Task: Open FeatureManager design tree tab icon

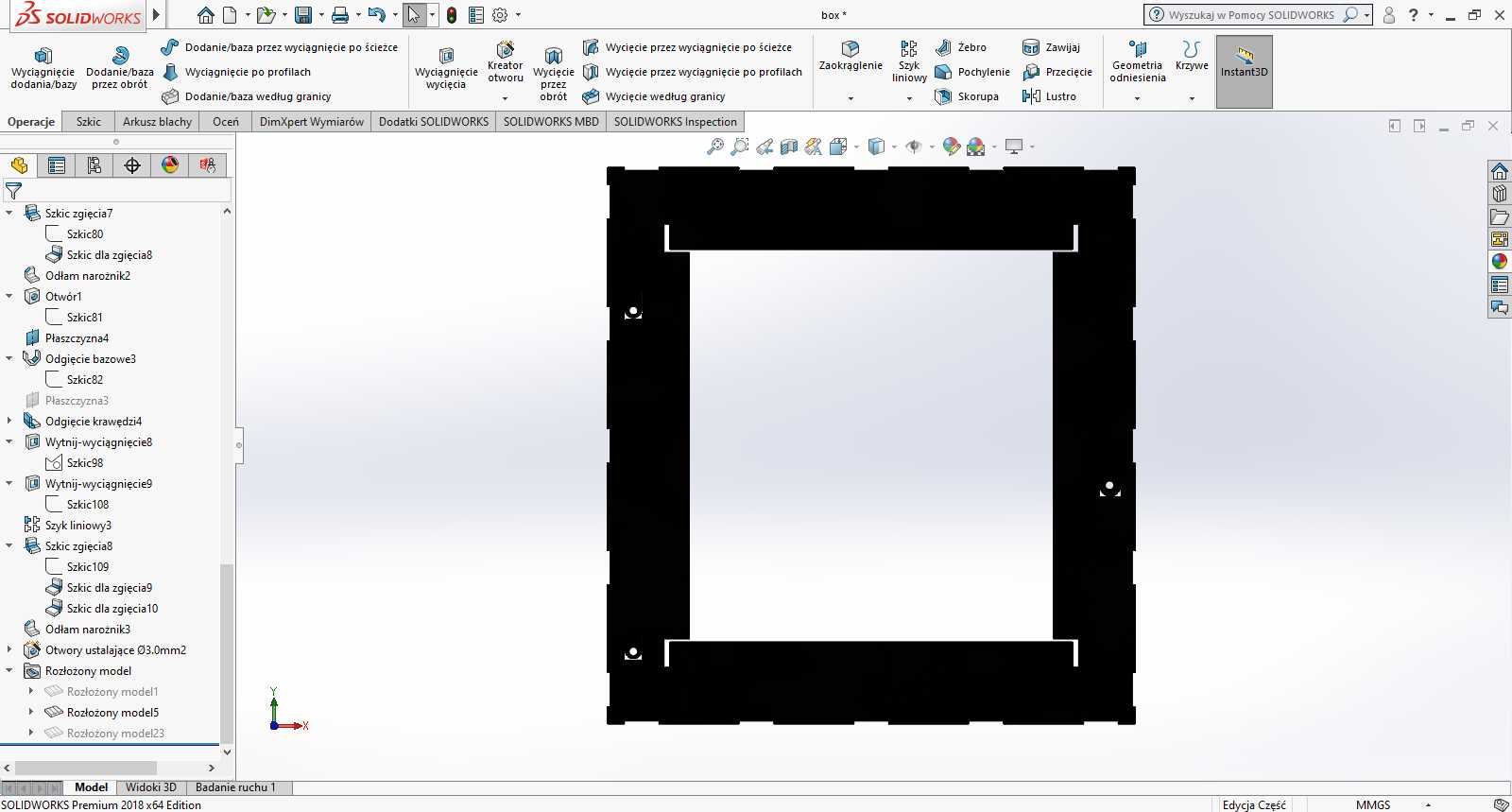Action: pyautogui.click(x=19, y=165)
